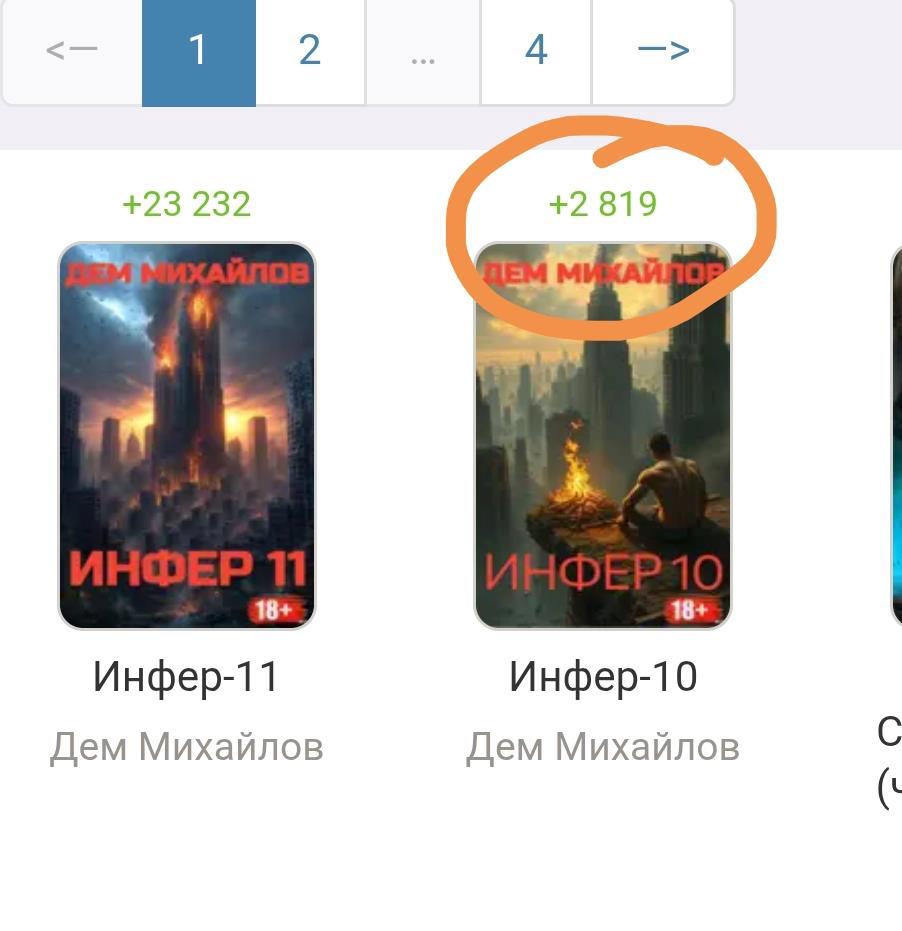This screenshot has width=902, height=931.
Task: Click the +2 819 counter
Action: pyautogui.click(x=603, y=204)
